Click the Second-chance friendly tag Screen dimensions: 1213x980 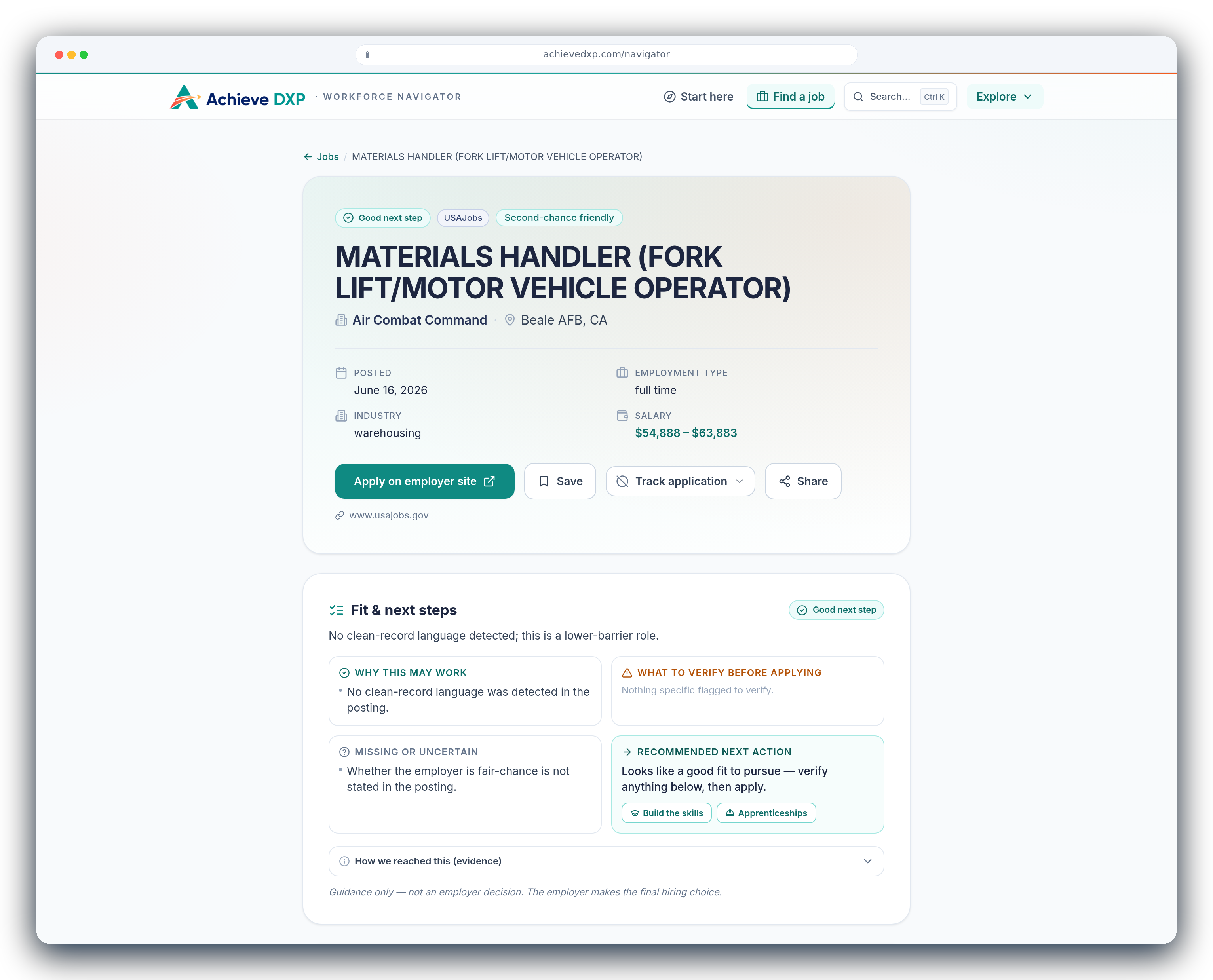[559, 218]
